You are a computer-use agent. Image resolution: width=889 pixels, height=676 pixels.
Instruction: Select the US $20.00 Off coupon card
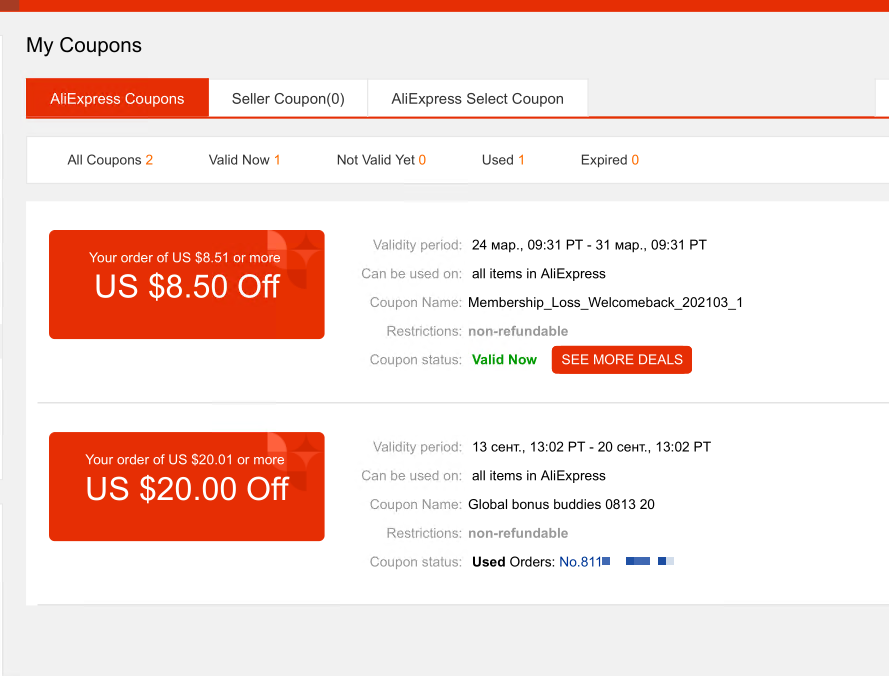click(x=187, y=486)
